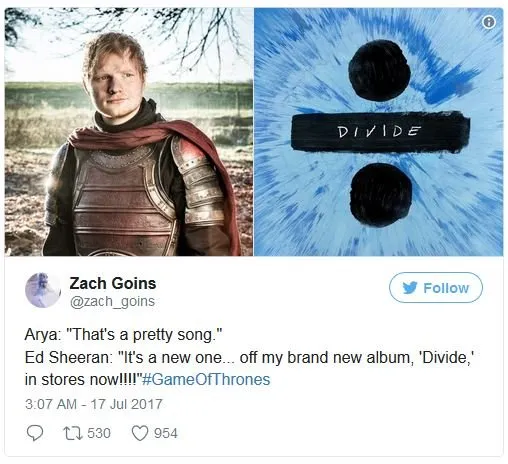
Task: Open the Divide album cover image
Action: coord(379,132)
